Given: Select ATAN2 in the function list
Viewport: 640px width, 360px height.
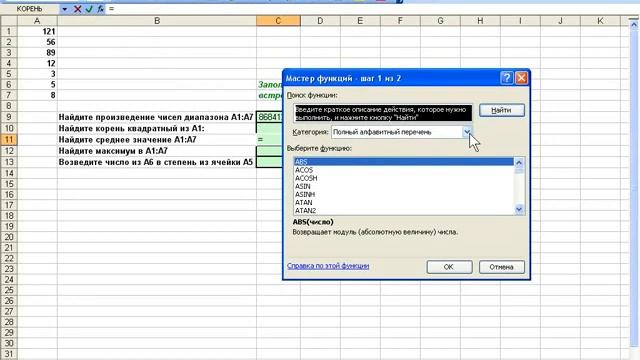Looking at the screenshot, I should point(403,211).
